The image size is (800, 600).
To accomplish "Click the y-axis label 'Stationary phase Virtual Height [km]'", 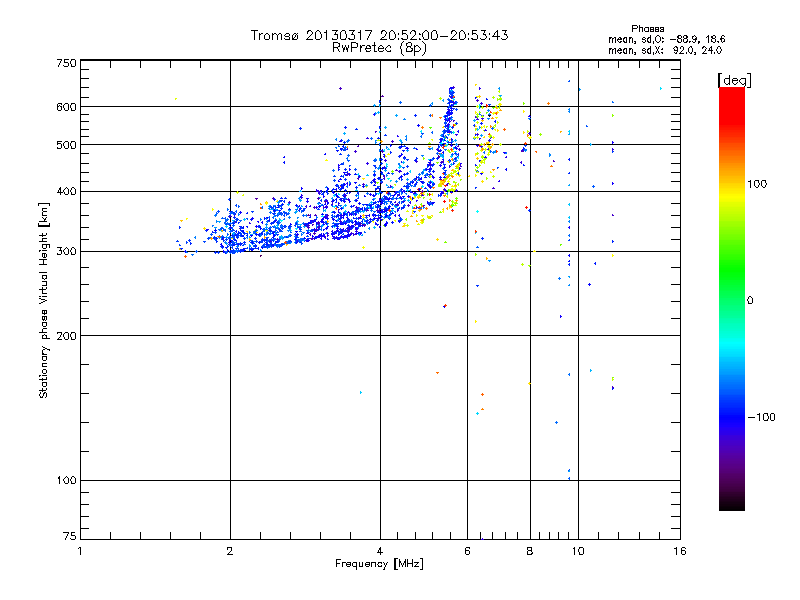I will (43, 300).
